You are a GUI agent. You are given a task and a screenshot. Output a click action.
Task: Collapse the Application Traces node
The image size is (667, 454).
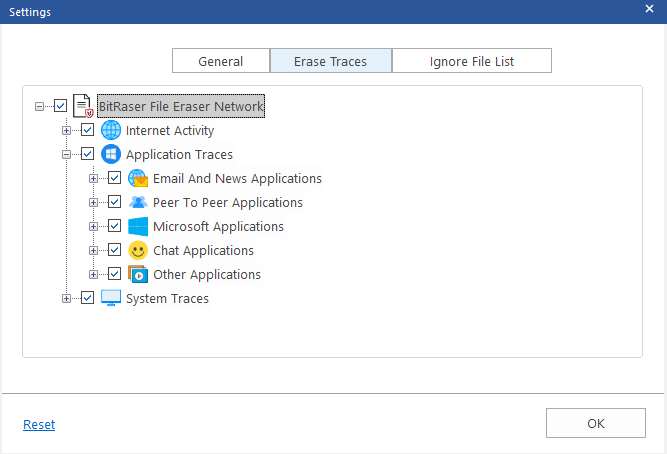(66, 154)
